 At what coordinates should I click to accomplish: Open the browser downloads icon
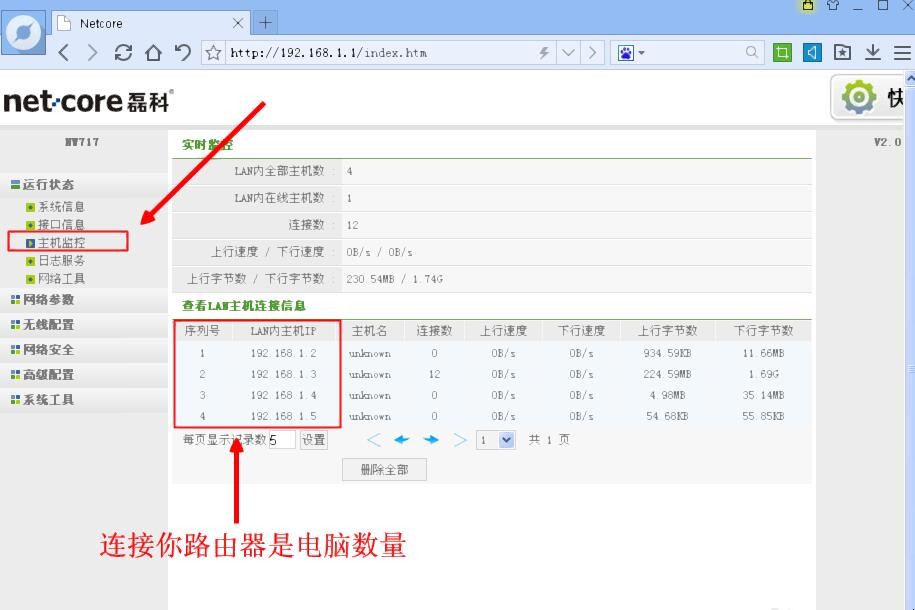[x=873, y=52]
